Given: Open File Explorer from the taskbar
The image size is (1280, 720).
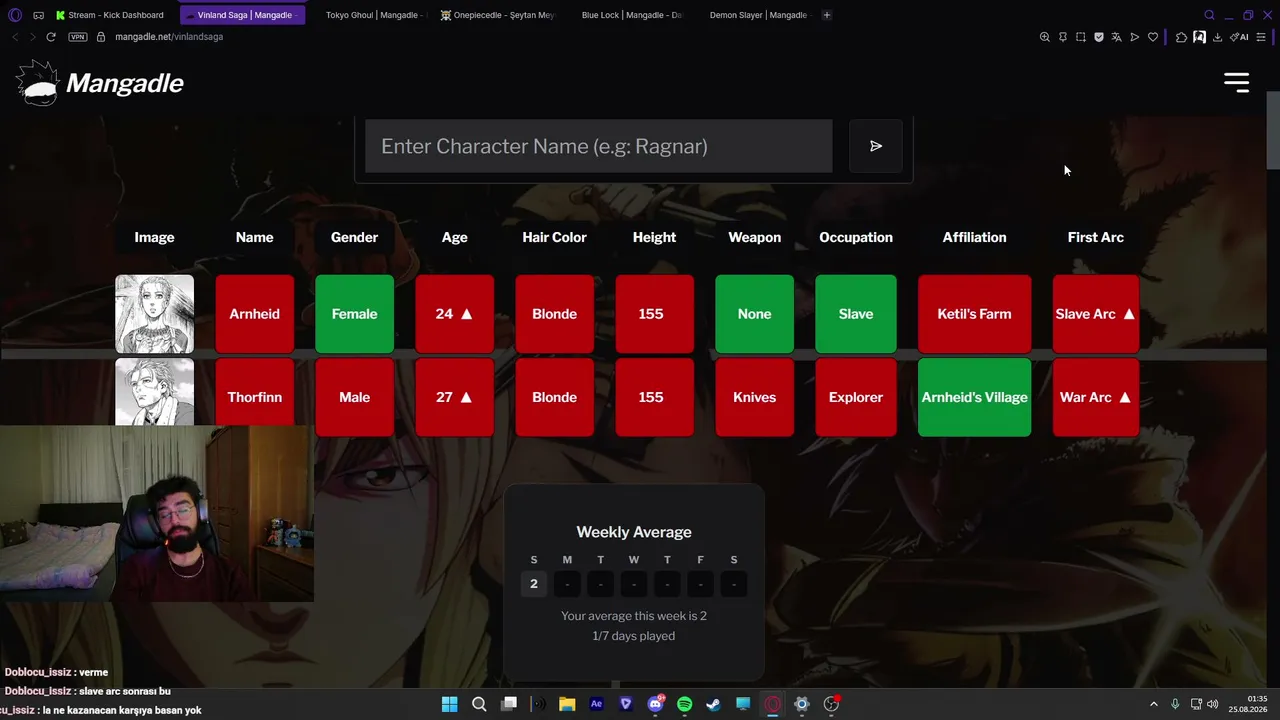Looking at the screenshot, I should pos(567,704).
